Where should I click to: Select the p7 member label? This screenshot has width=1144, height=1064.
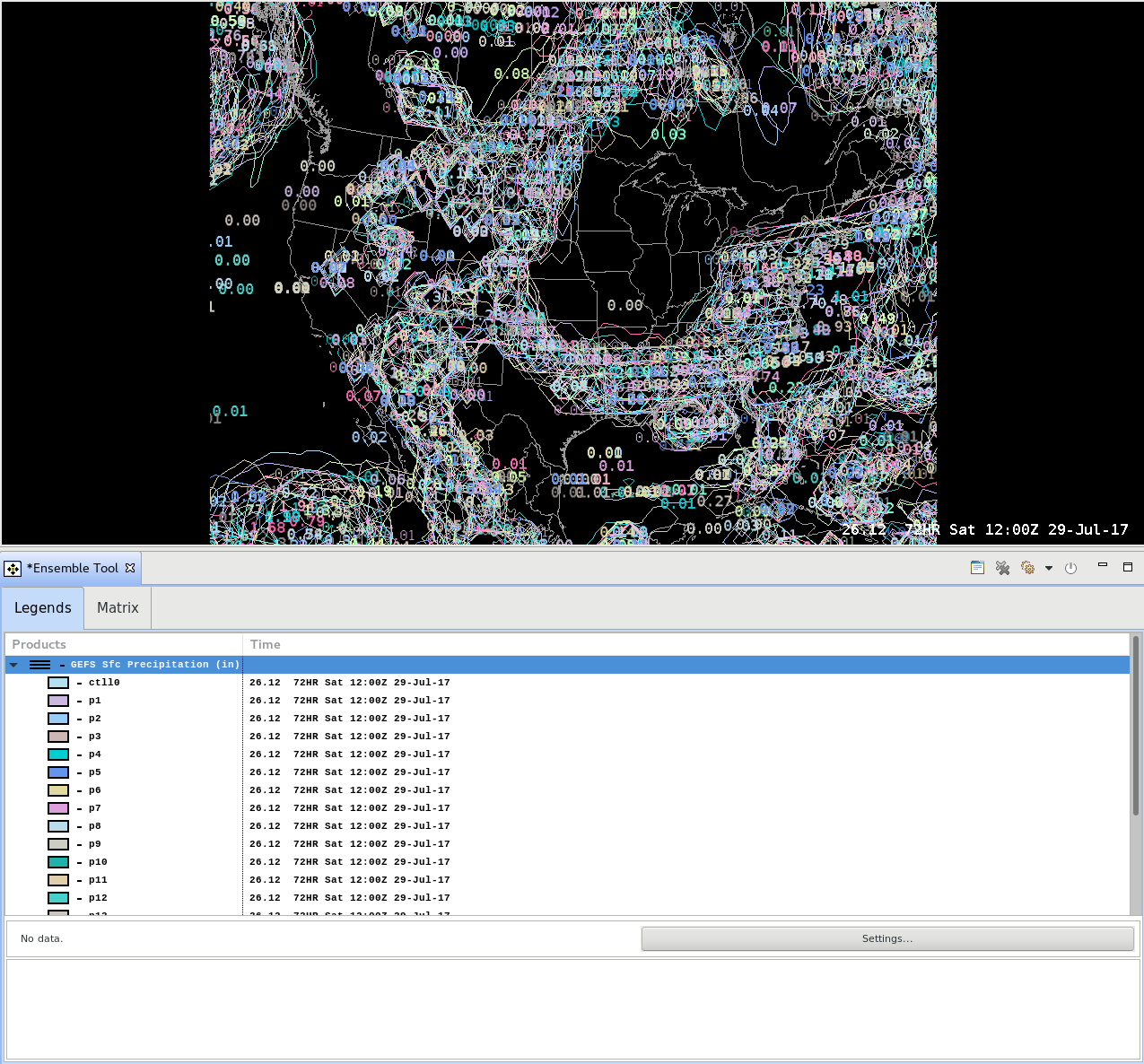(x=95, y=808)
